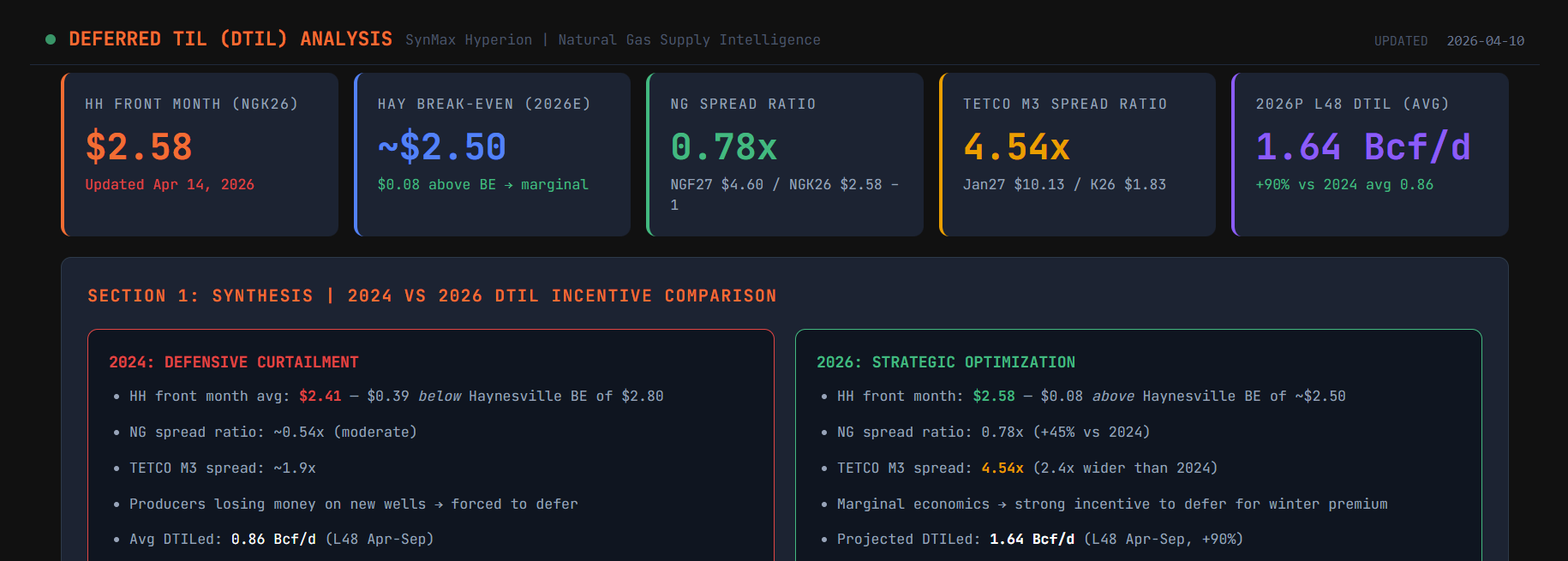1568x561 pixels.
Task: Click the red $2.41 price in 2024 panel
Action: tap(320, 397)
